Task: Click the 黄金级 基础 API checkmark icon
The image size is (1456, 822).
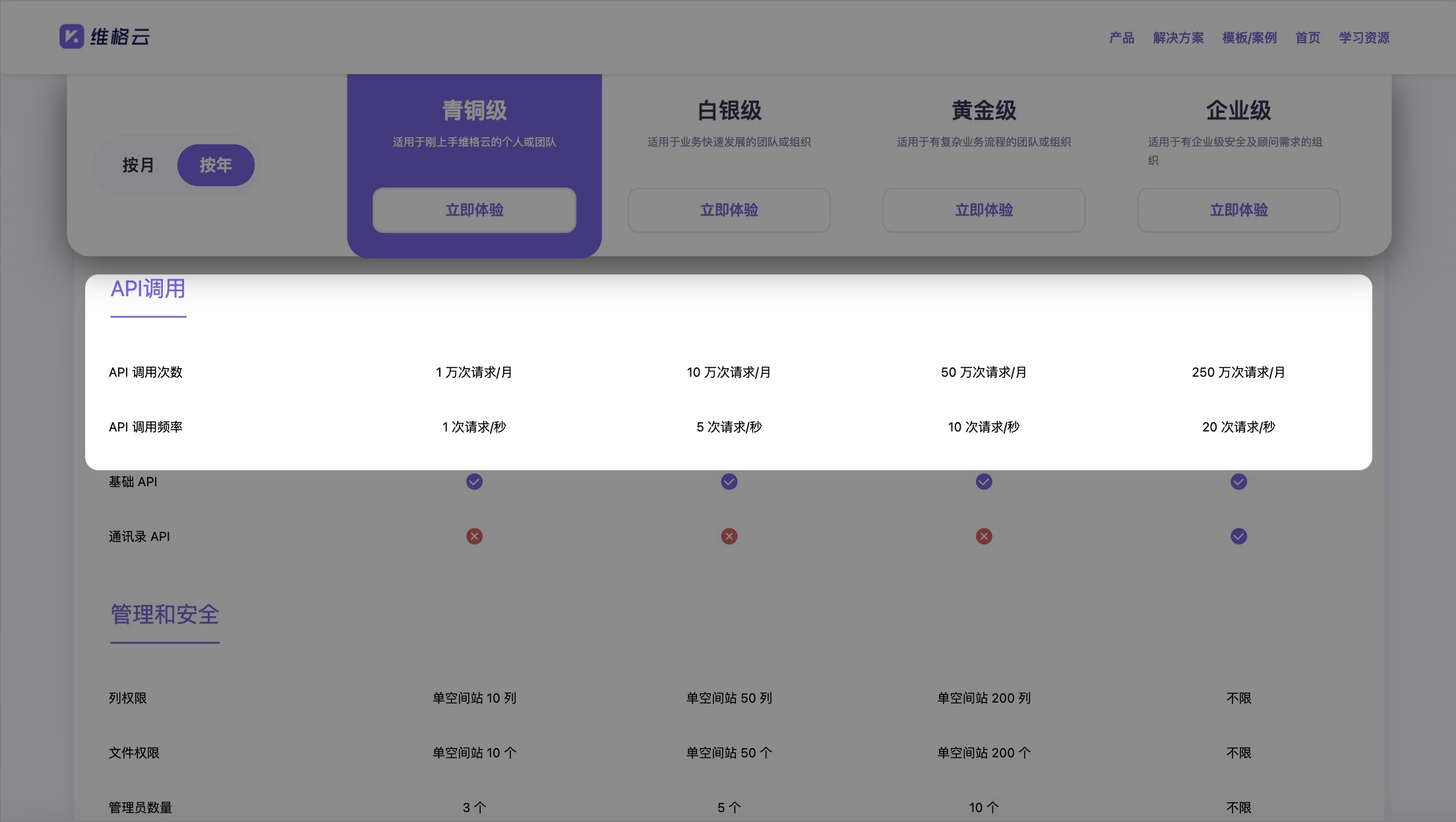Action: tap(983, 482)
